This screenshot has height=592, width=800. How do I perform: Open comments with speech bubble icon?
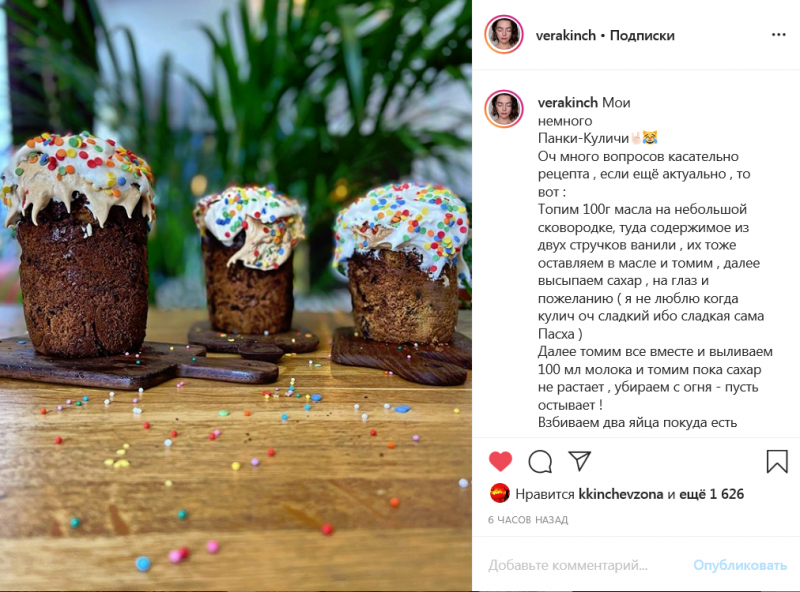point(540,461)
